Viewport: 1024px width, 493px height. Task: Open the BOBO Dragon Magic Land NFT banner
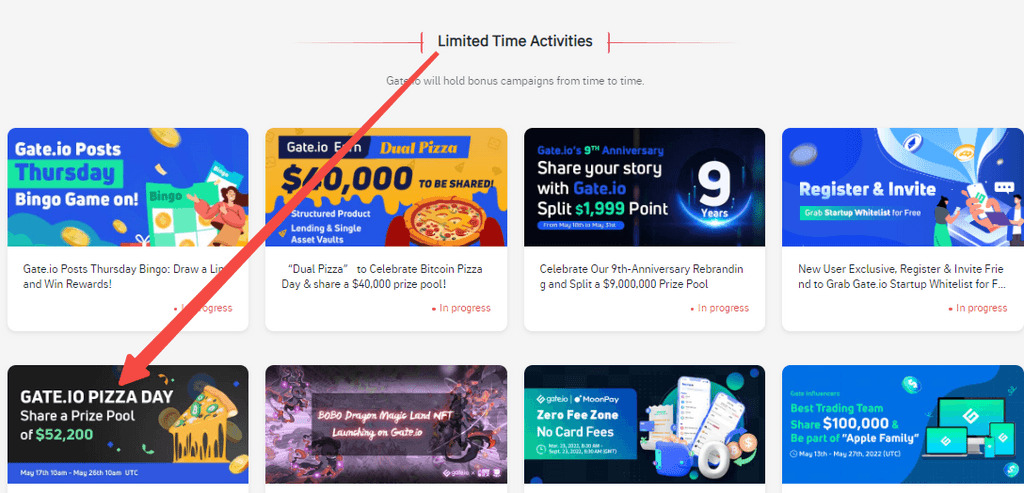386,424
